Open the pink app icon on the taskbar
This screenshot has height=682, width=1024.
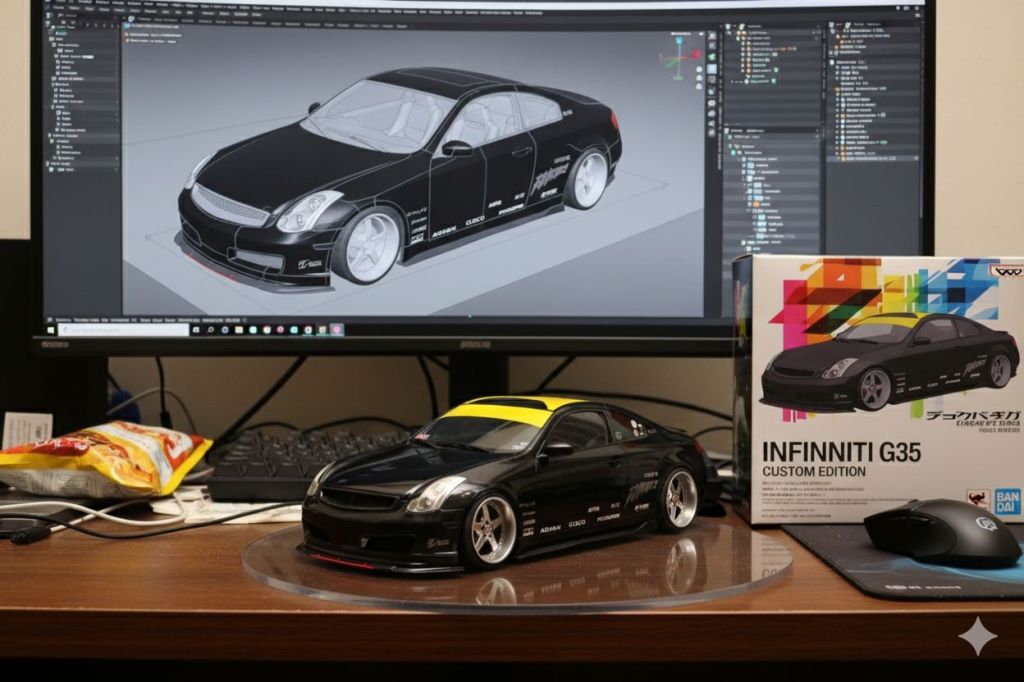click(337, 328)
